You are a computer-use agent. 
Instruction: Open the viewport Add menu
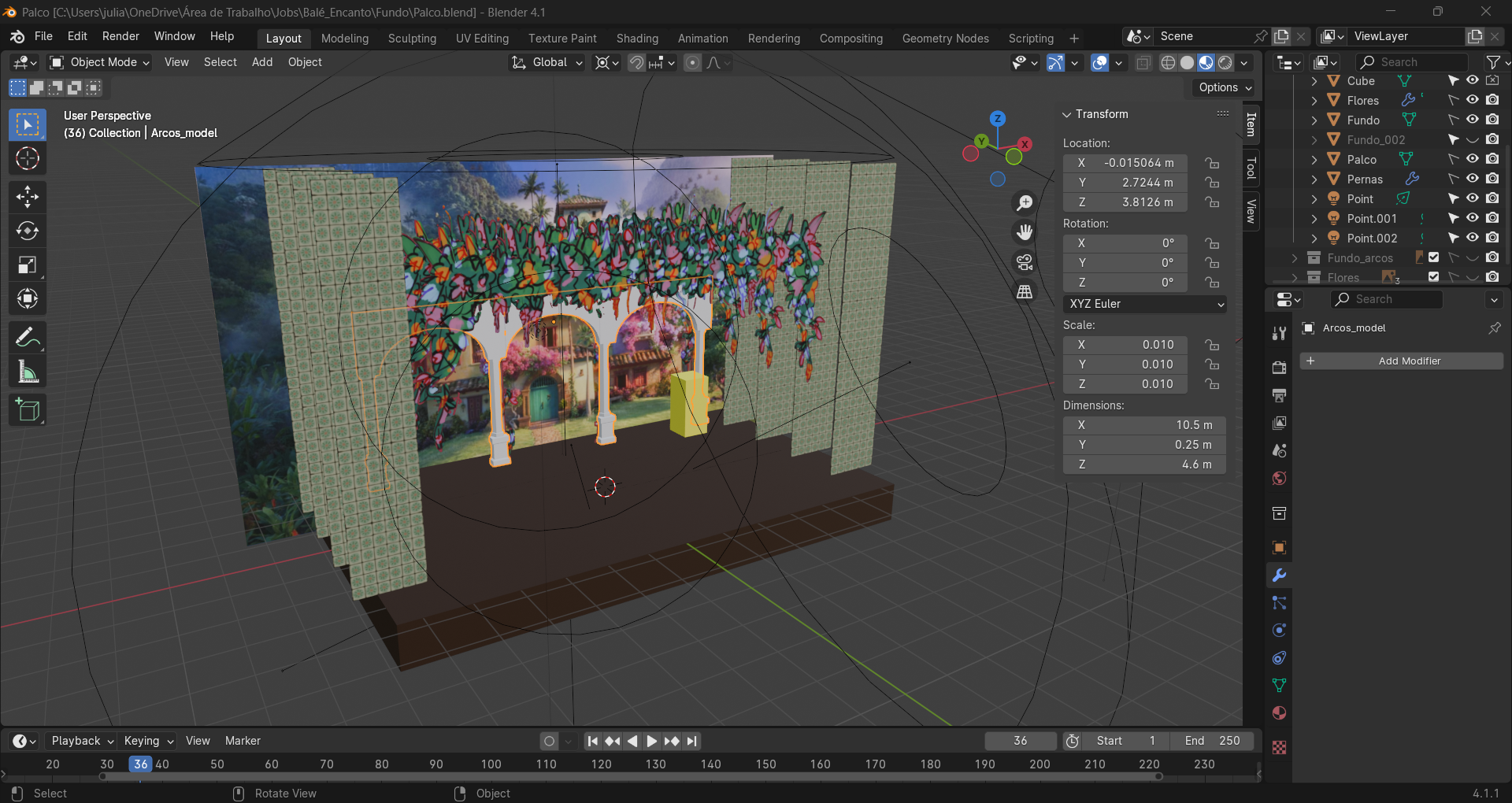(x=261, y=62)
